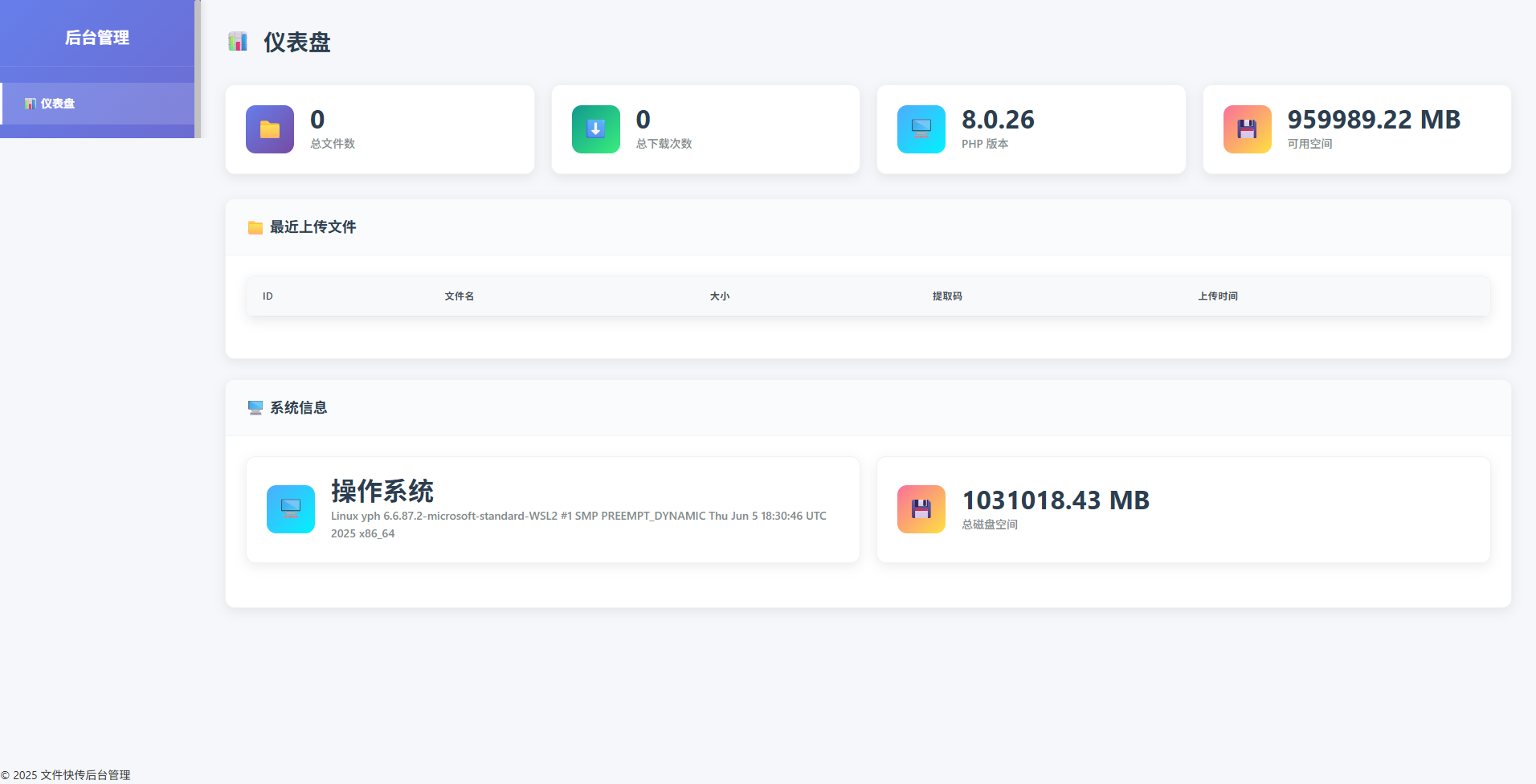Click the blue monitor icon for PHP version
Image resolution: width=1536 pixels, height=784 pixels.
(921, 129)
